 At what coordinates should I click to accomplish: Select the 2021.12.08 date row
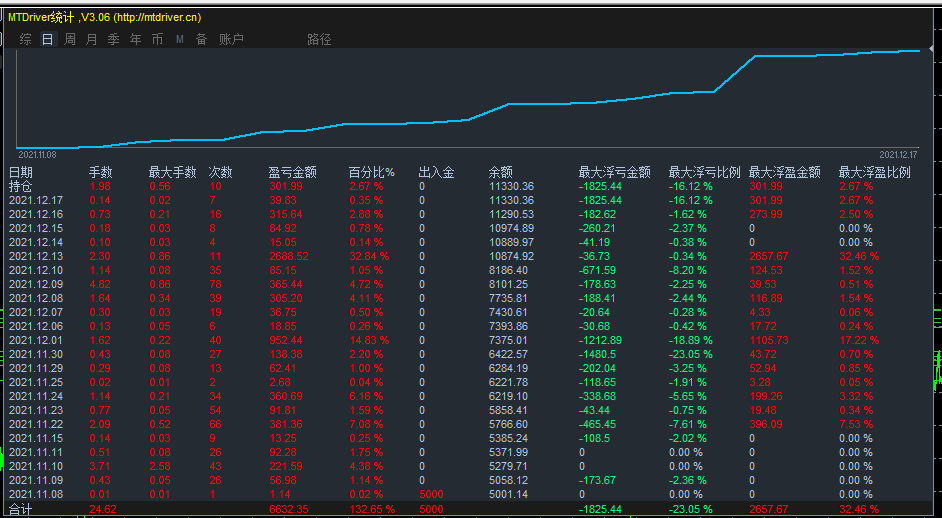pos(36,298)
